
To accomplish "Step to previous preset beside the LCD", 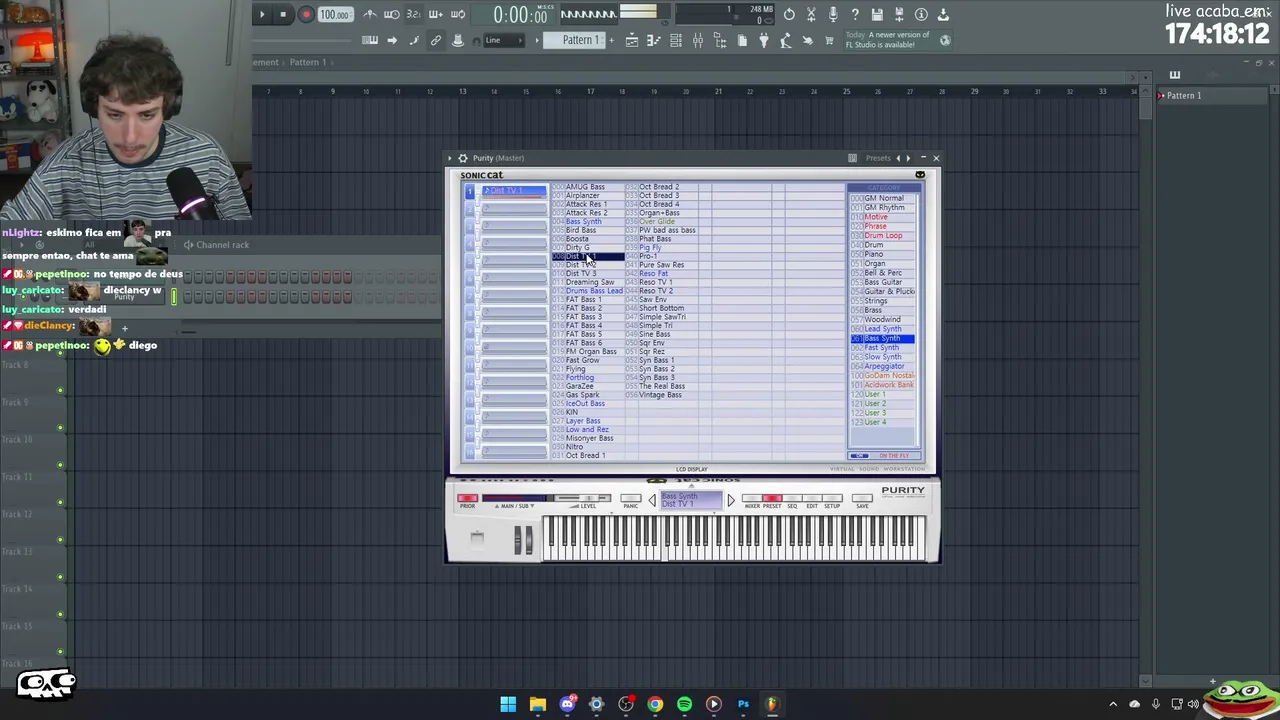I will tap(652, 500).
